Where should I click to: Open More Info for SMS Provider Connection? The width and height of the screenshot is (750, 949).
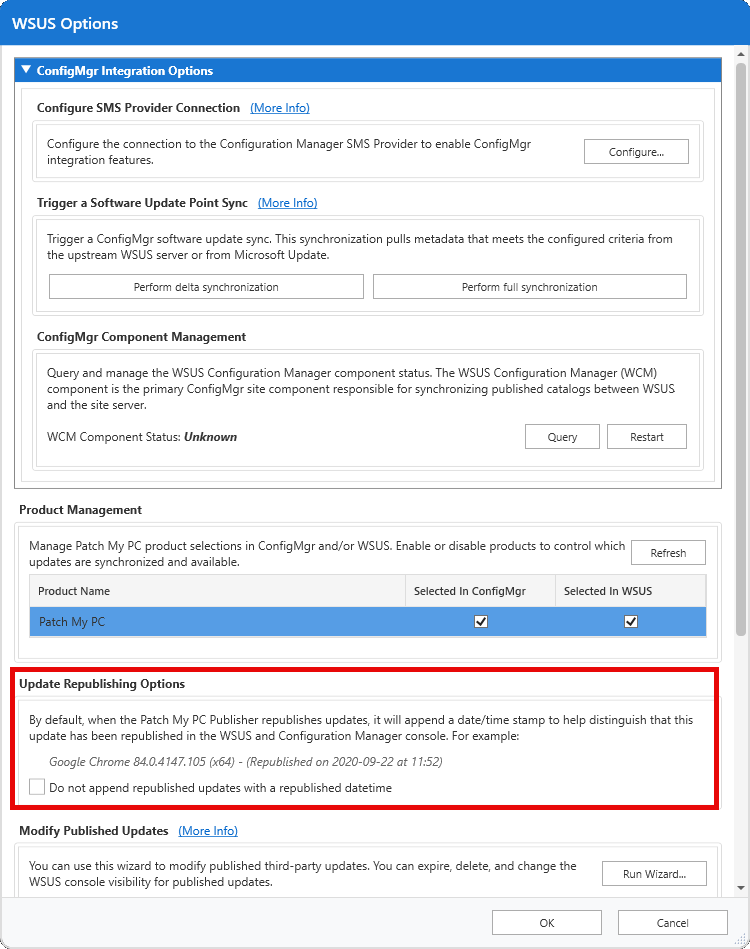279,108
